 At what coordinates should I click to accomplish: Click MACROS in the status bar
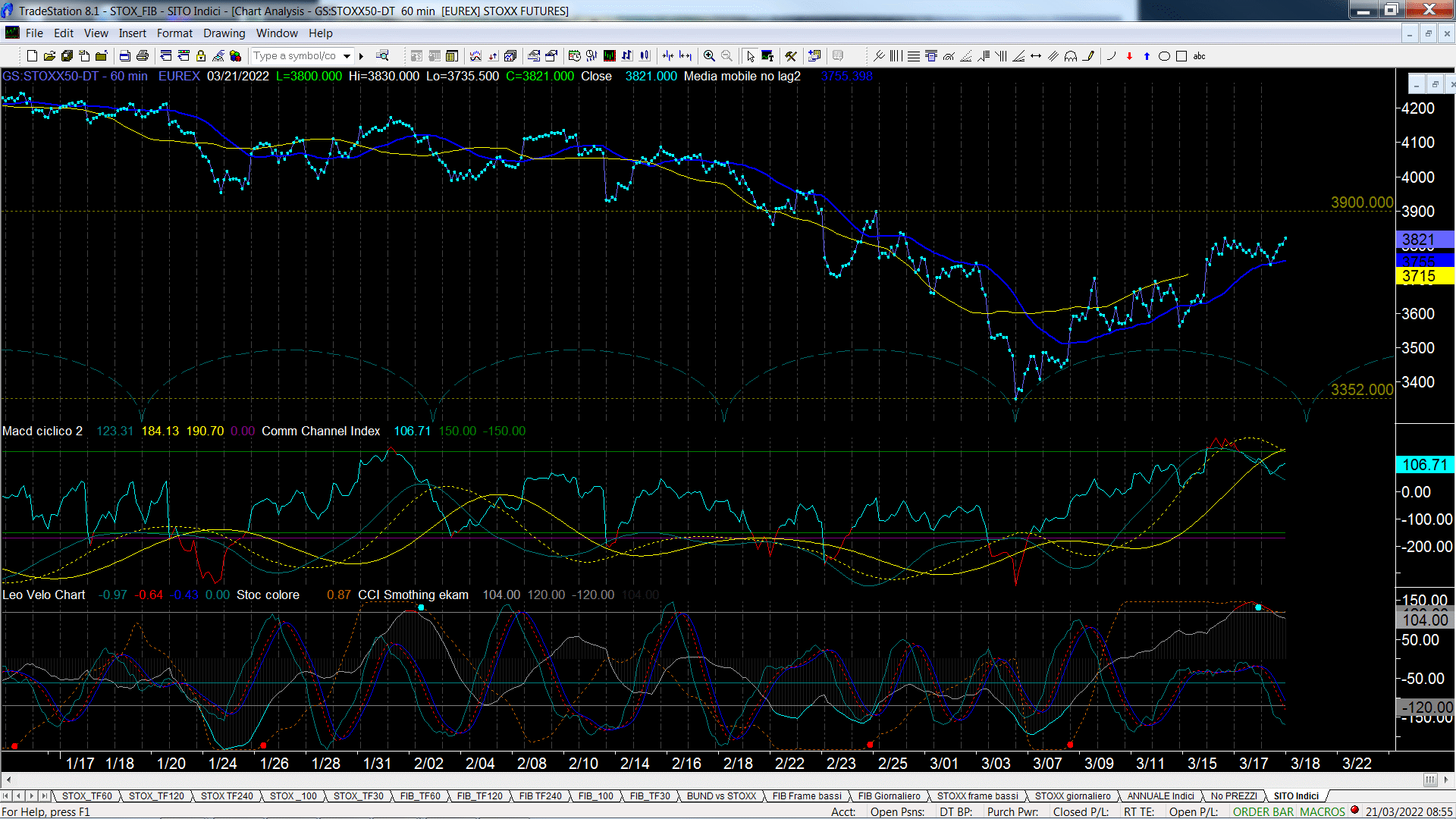(x=1323, y=811)
